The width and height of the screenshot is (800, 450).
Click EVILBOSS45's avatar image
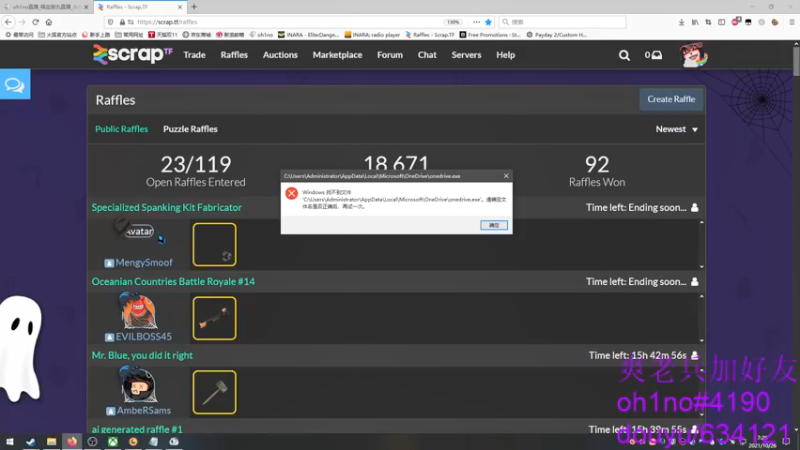pyautogui.click(x=138, y=310)
